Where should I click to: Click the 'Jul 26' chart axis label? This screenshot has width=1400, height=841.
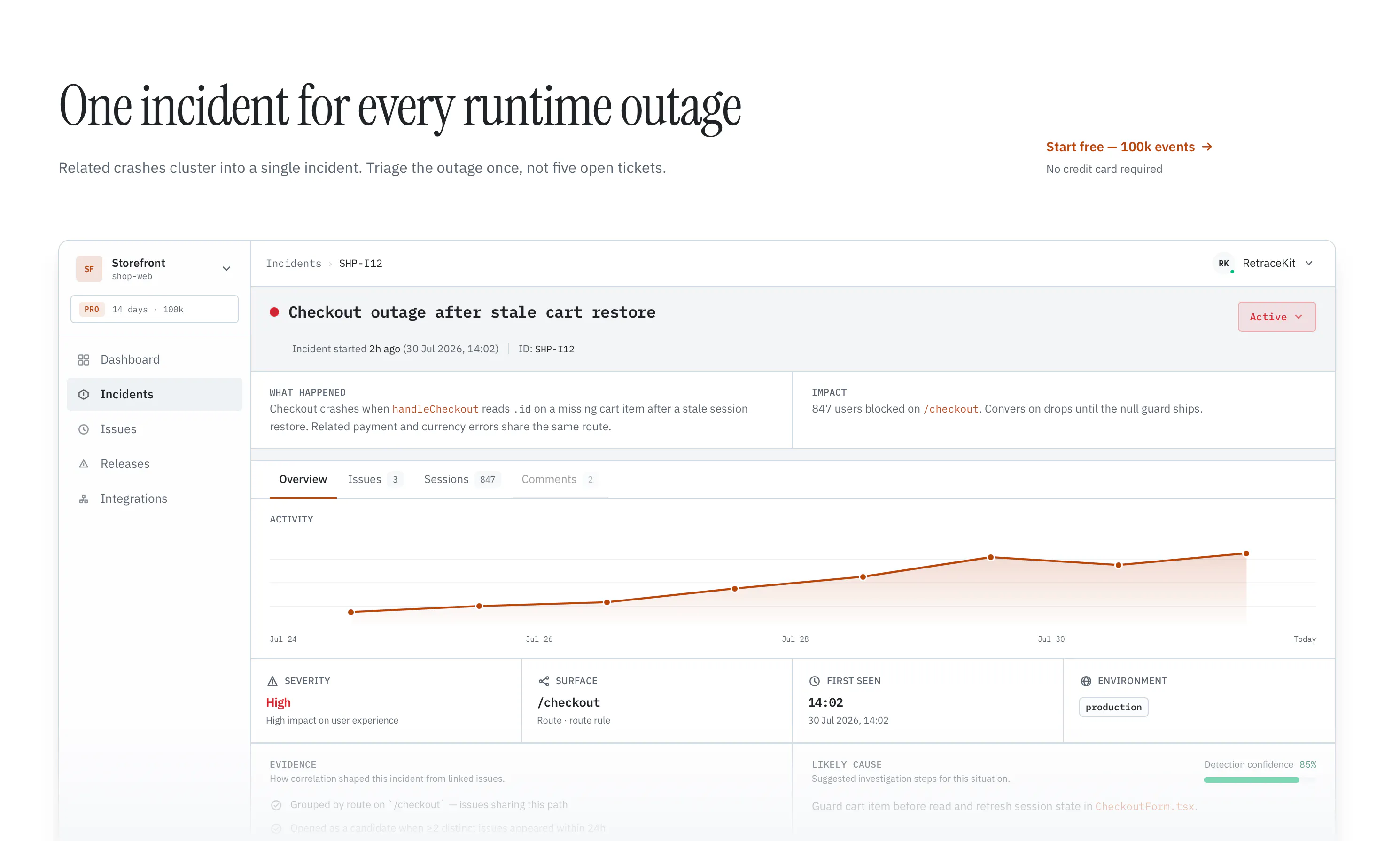pos(539,639)
